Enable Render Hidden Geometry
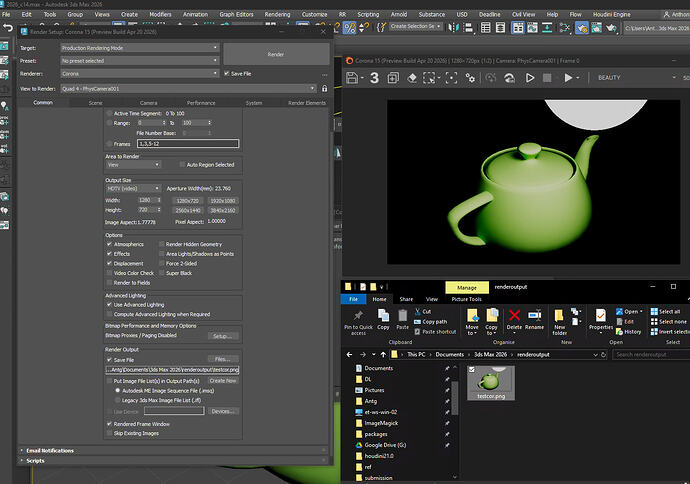Viewport: 690px width, 484px height. 161,244
